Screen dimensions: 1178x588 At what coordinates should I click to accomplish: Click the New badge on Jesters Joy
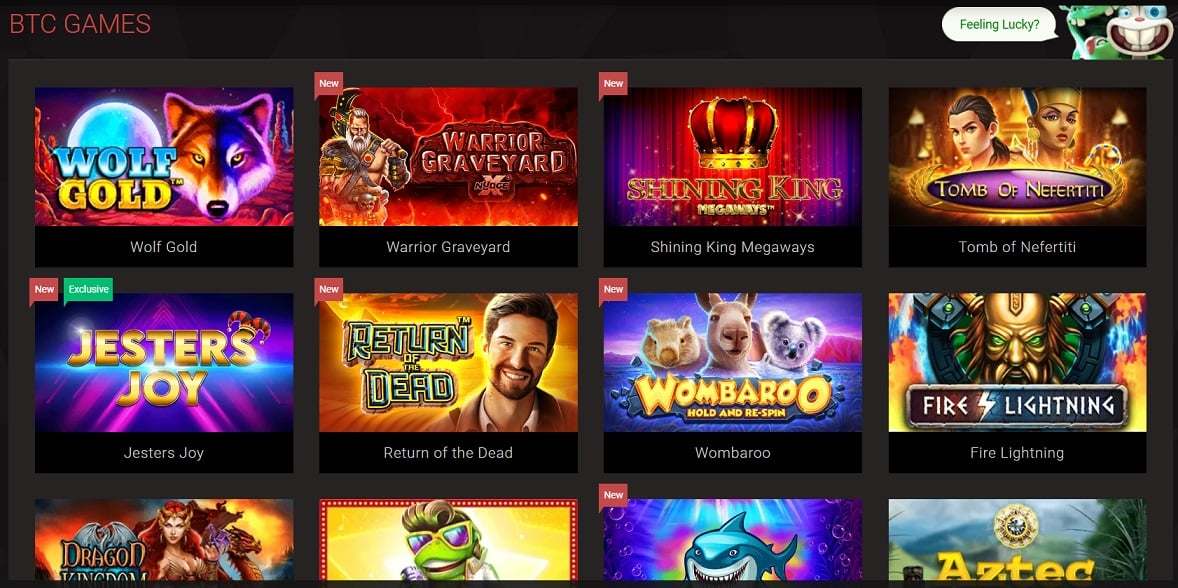click(44, 290)
